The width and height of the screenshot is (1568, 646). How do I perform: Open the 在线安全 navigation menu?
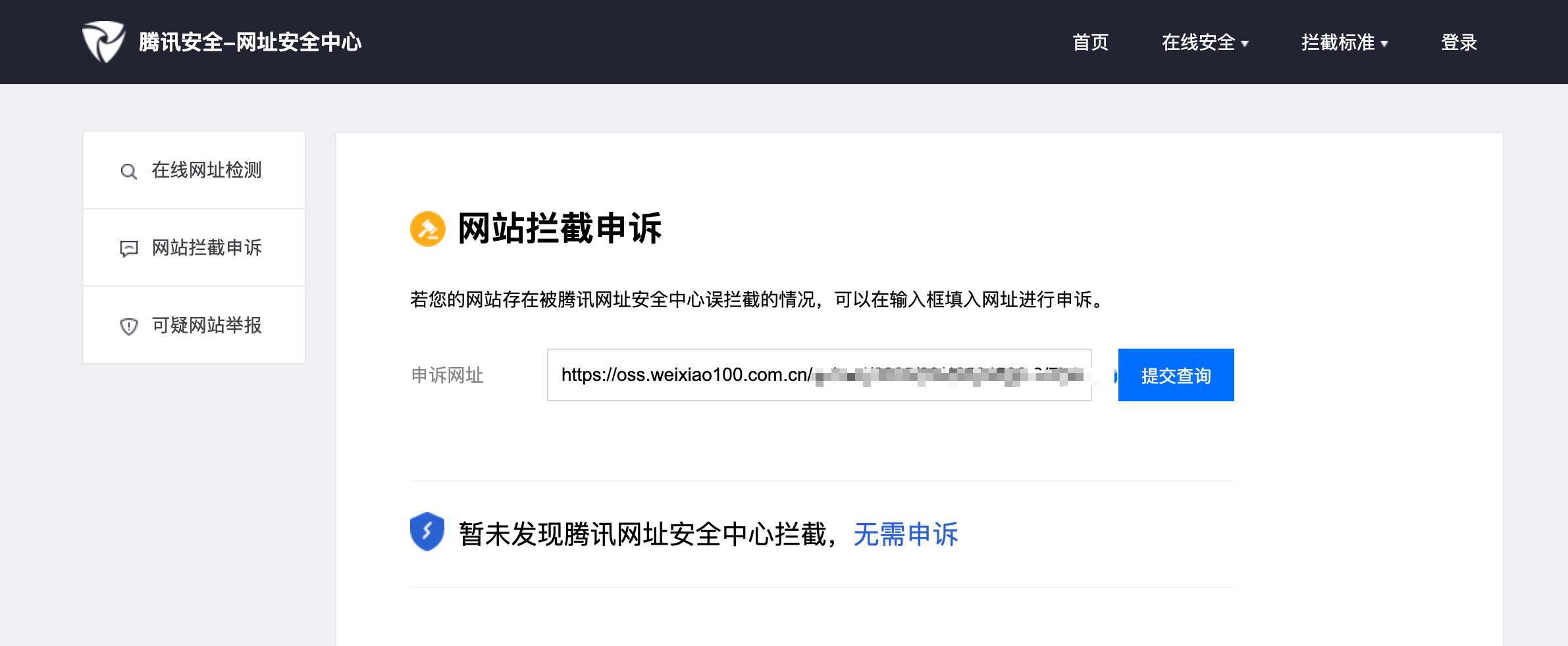pyautogui.click(x=1205, y=42)
